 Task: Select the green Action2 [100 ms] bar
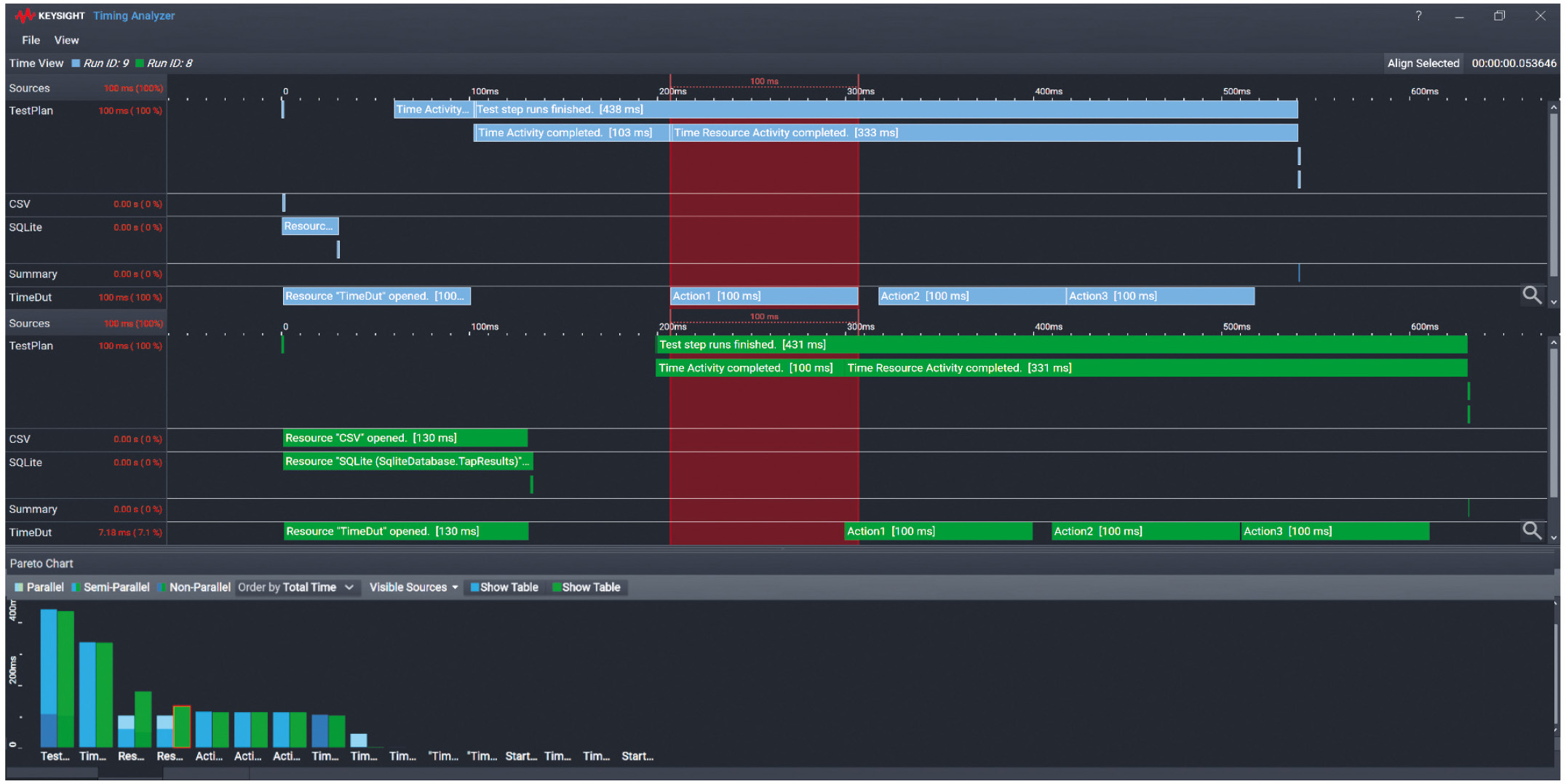[1146, 532]
